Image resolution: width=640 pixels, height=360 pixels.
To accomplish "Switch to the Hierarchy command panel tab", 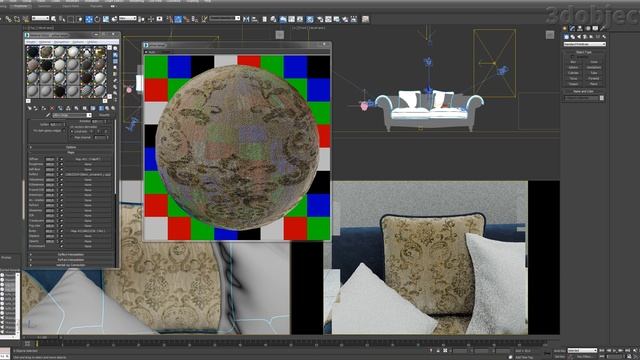I will [x=580, y=29].
